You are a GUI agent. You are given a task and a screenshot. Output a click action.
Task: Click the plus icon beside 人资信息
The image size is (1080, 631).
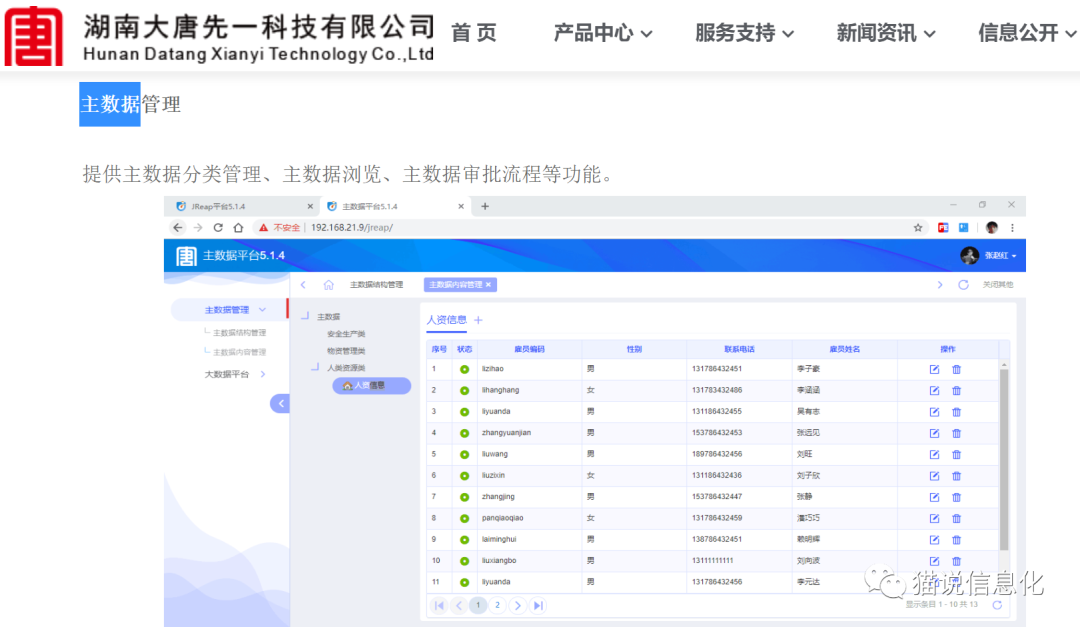click(478, 320)
